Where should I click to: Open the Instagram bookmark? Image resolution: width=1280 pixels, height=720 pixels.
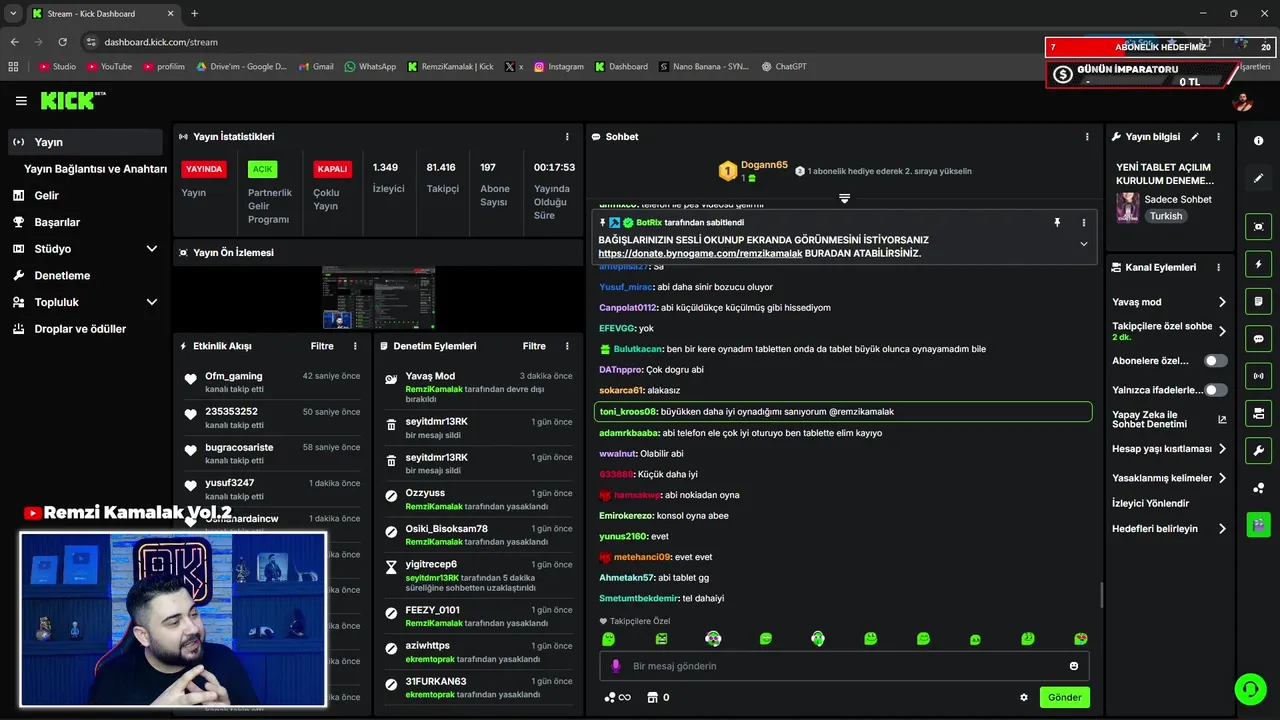click(558, 66)
